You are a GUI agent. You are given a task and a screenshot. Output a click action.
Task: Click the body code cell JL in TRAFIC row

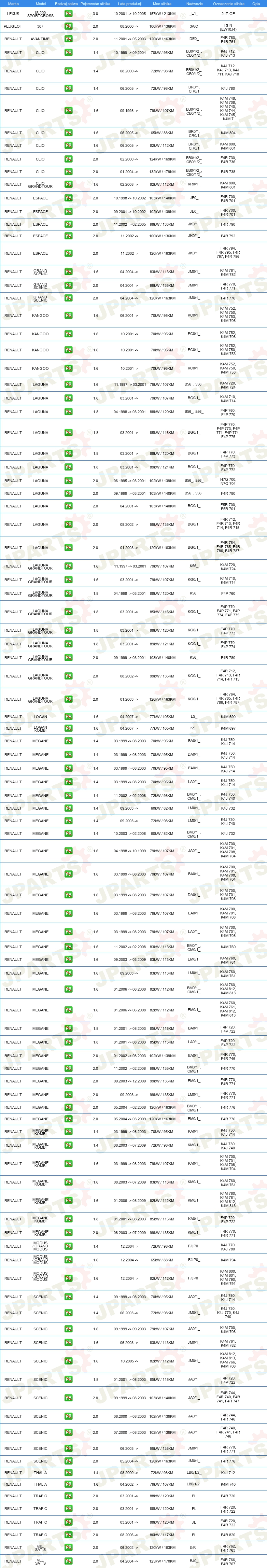(x=194, y=1522)
